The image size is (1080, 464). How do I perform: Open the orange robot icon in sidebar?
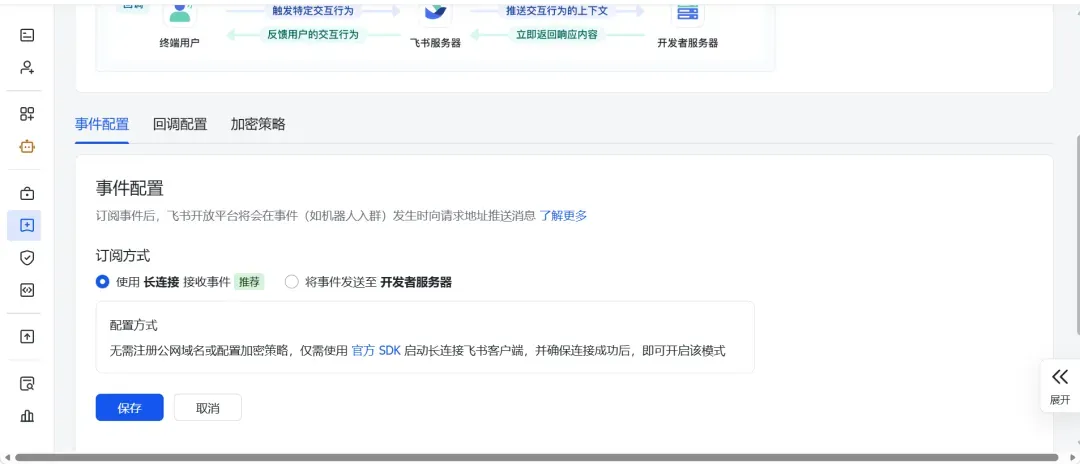pyautogui.click(x=27, y=146)
